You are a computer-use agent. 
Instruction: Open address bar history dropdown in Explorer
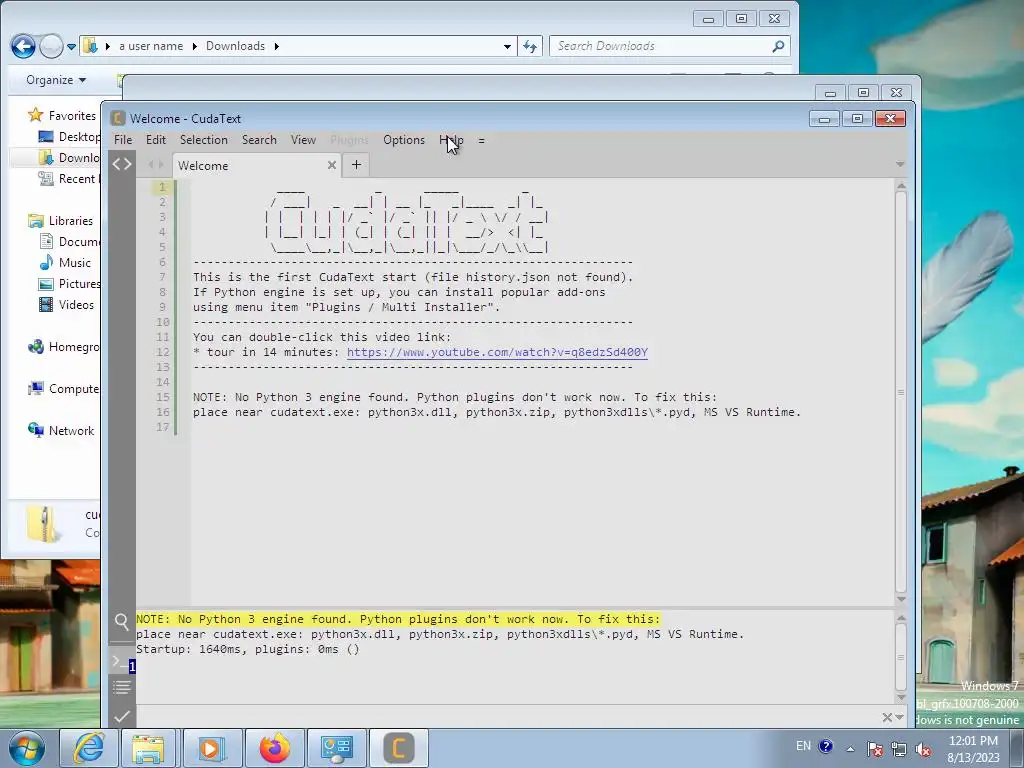click(x=507, y=46)
